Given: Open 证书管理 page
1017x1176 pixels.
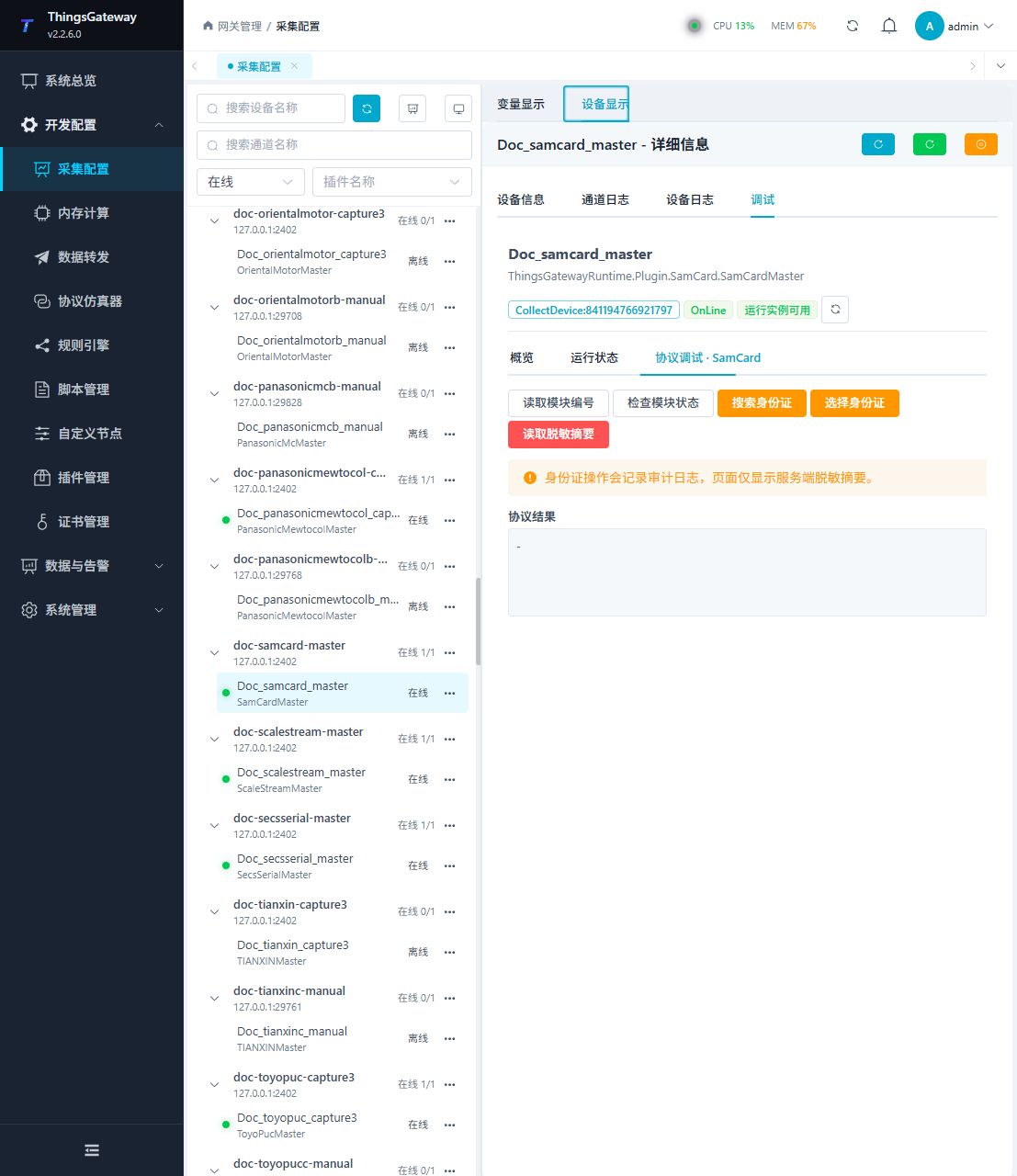Looking at the screenshot, I should (x=92, y=522).
